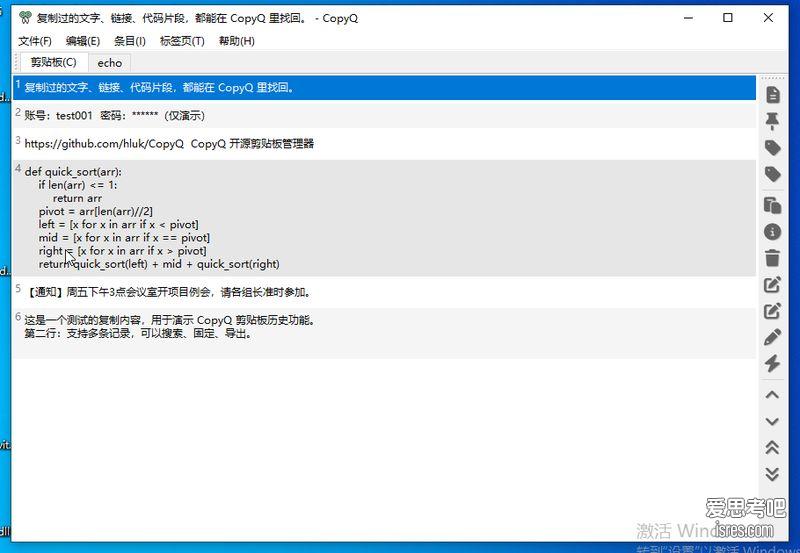Move item up with single up chevron
800x553 pixels.
coord(772,395)
